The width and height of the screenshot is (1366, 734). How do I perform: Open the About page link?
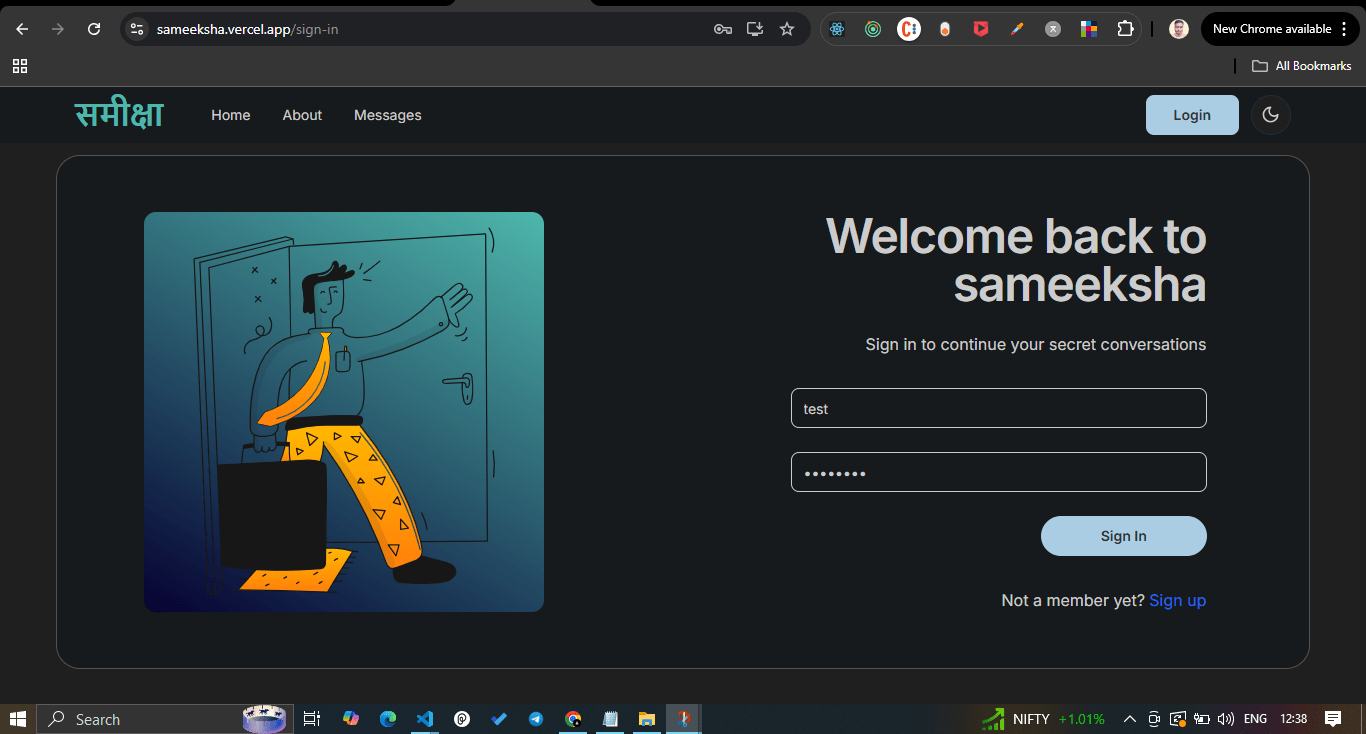(x=302, y=115)
